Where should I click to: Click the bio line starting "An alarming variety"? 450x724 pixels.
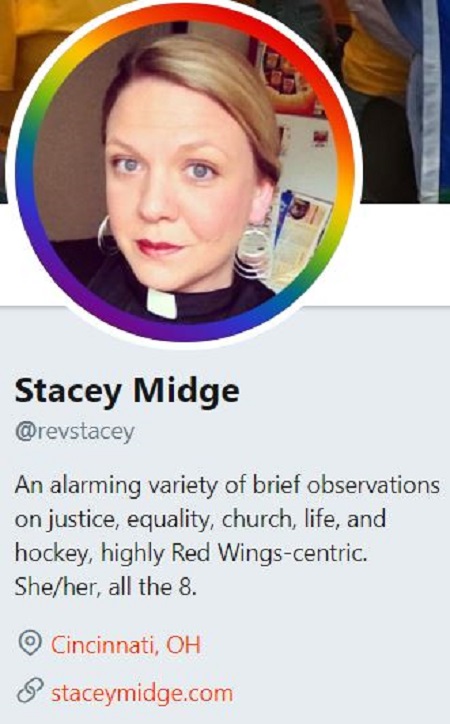pyautogui.click(x=227, y=486)
